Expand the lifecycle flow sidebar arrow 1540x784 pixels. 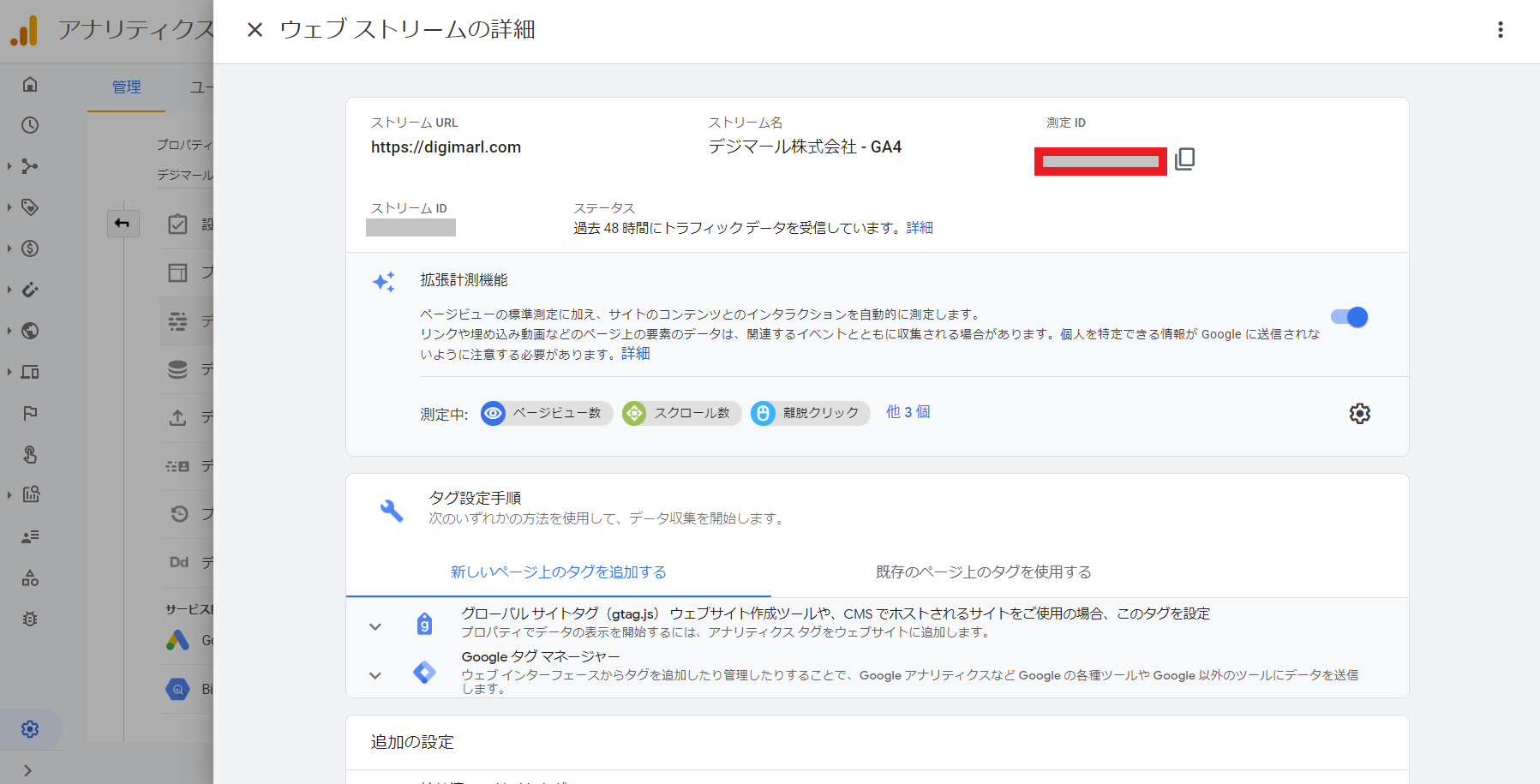9,166
